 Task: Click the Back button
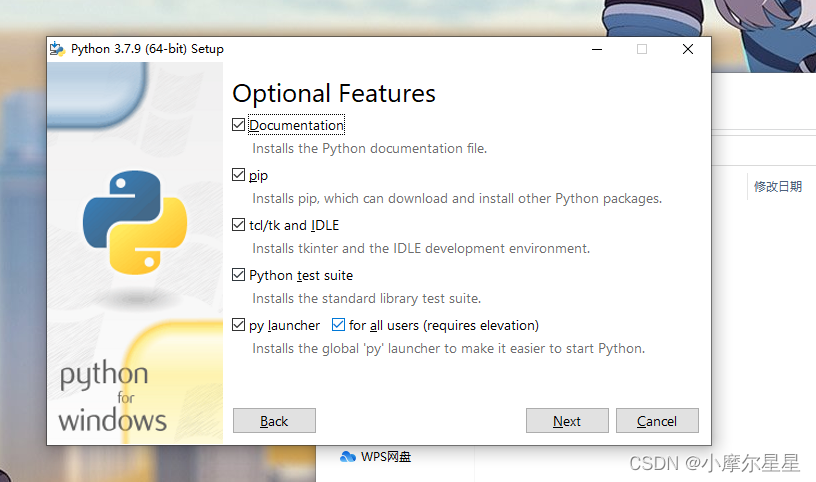coord(274,421)
